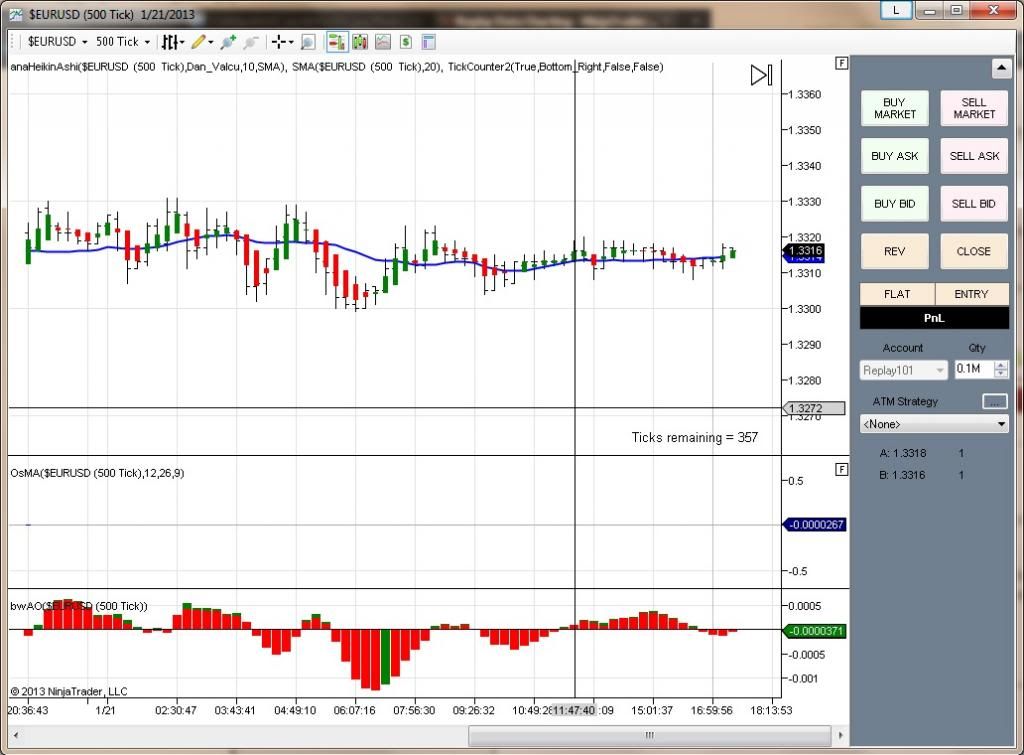Screen dimensions: 1024x755
Task: Open the candlestick data series icon
Action: pos(359,42)
